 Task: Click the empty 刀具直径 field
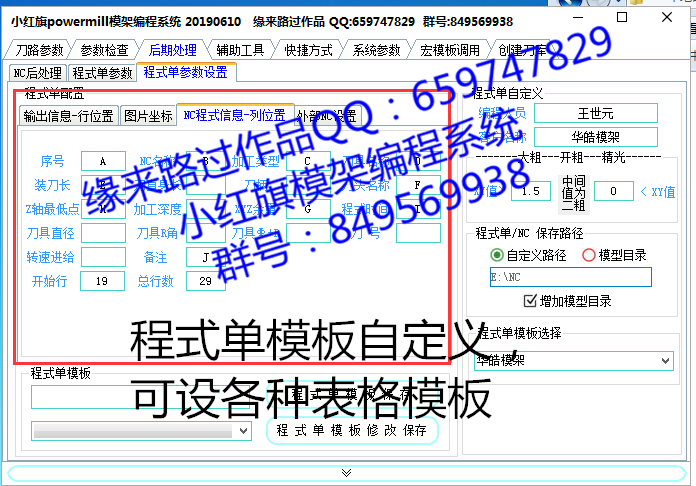coord(103,233)
